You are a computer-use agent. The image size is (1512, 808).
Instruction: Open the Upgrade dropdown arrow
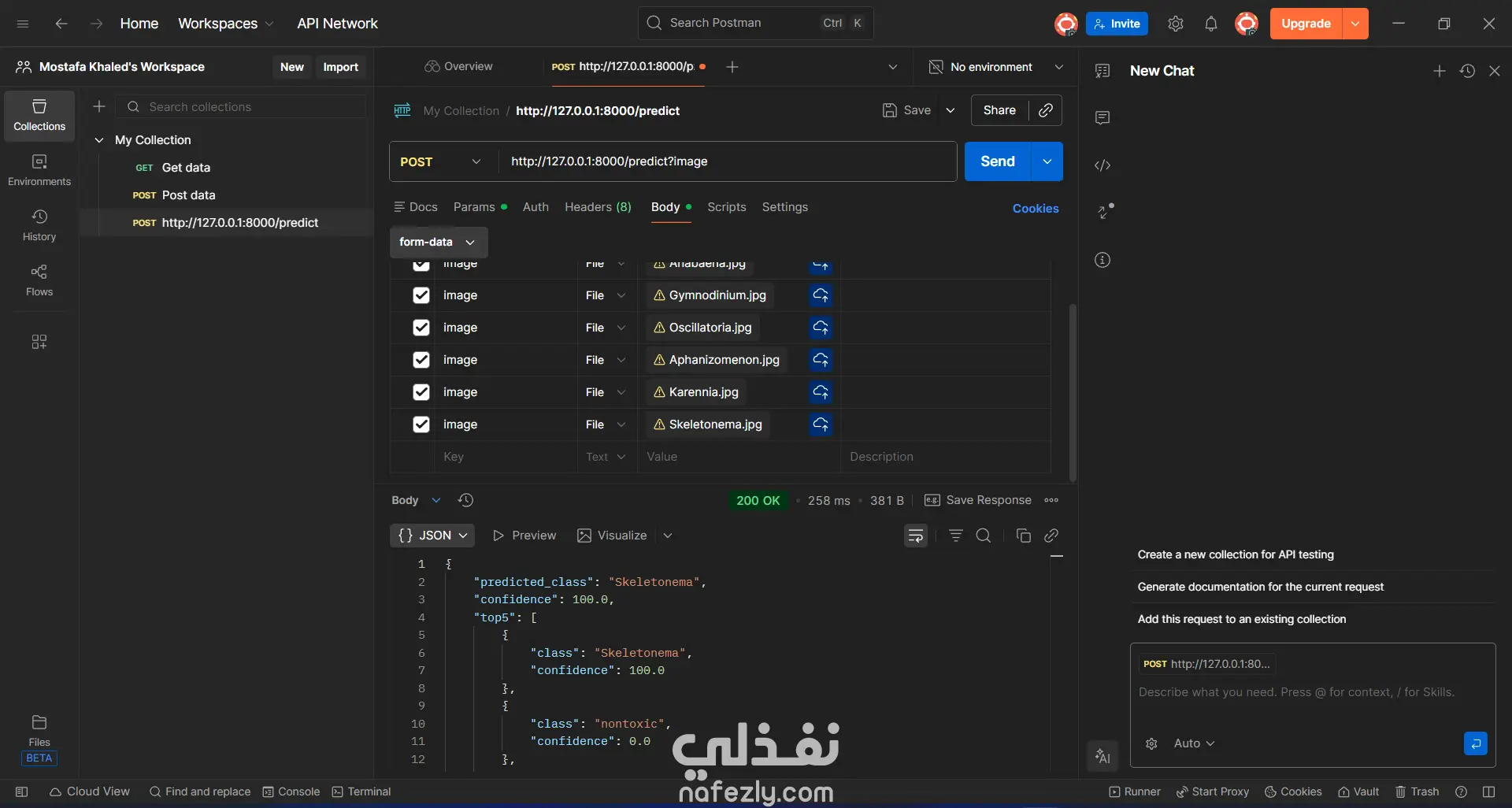1355,24
